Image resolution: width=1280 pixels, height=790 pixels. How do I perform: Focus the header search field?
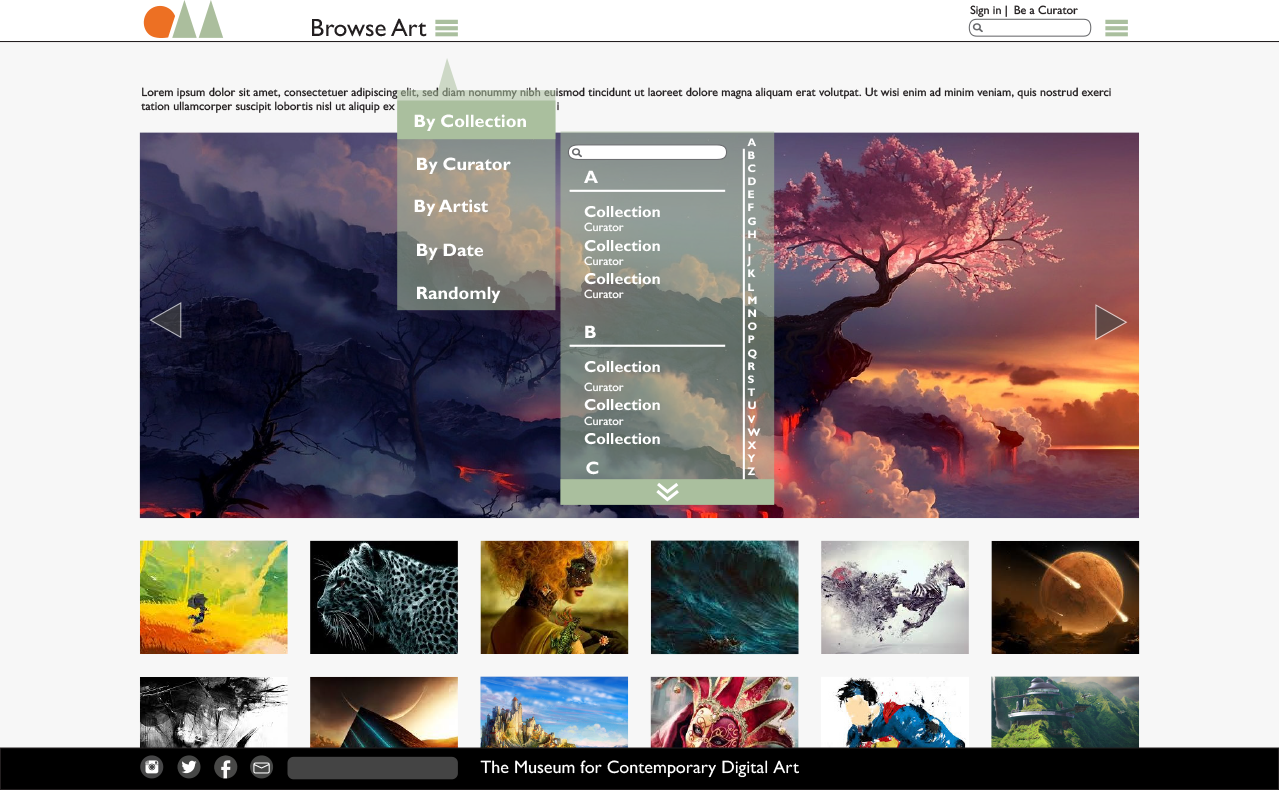tap(1030, 28)
